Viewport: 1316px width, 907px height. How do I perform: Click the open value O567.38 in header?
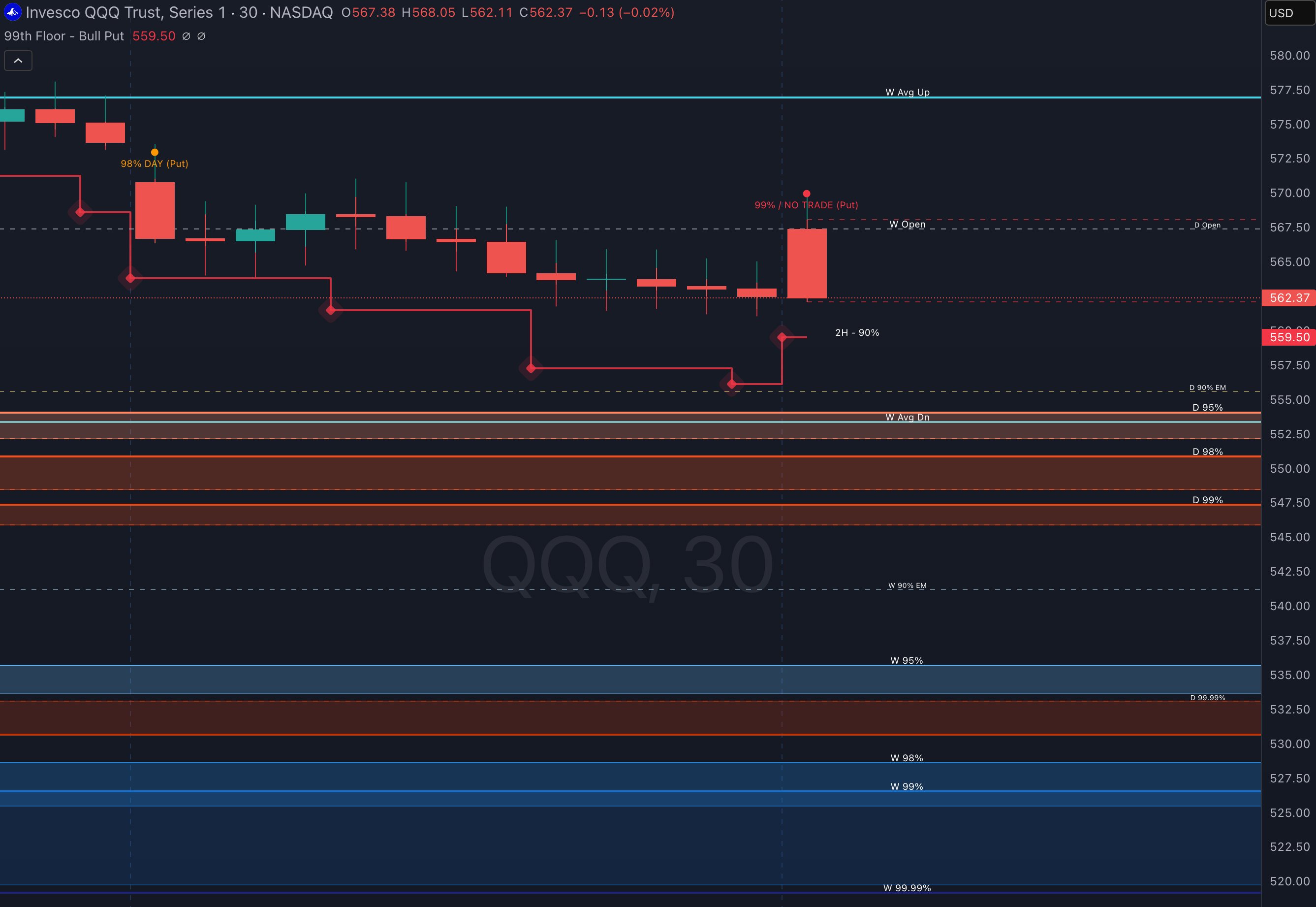tap(369, 12)
